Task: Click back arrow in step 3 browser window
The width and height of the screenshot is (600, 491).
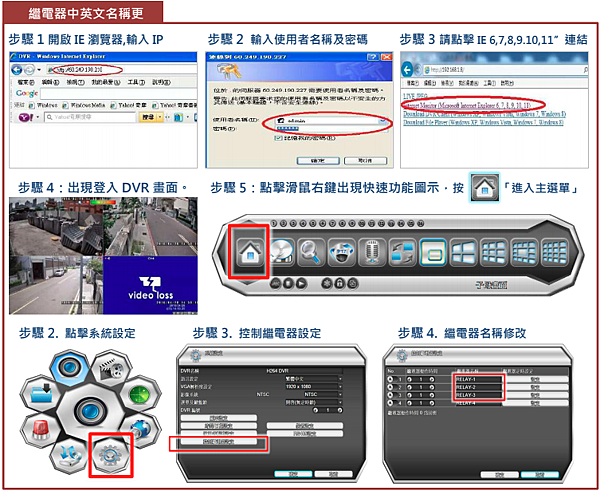Action: point(408,70)
